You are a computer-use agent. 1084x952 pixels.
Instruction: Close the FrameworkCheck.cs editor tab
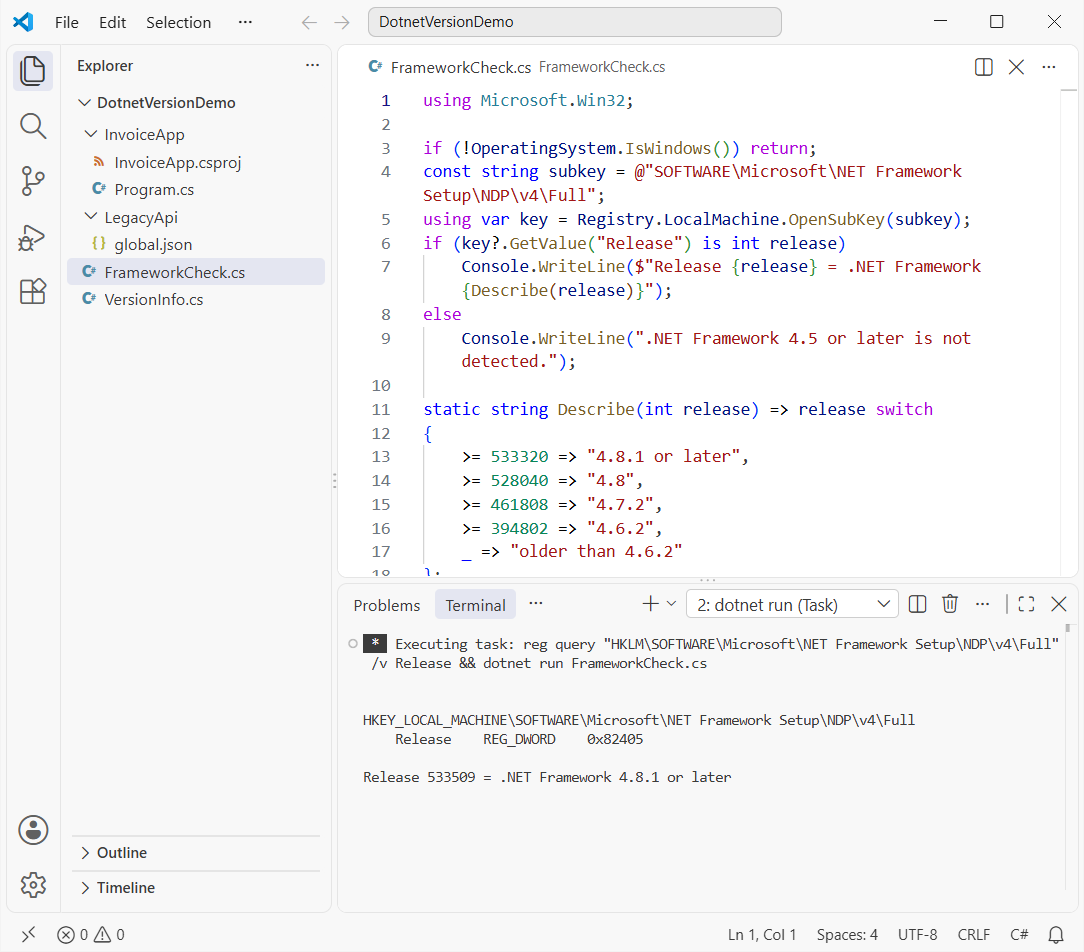coord(1016,67)
